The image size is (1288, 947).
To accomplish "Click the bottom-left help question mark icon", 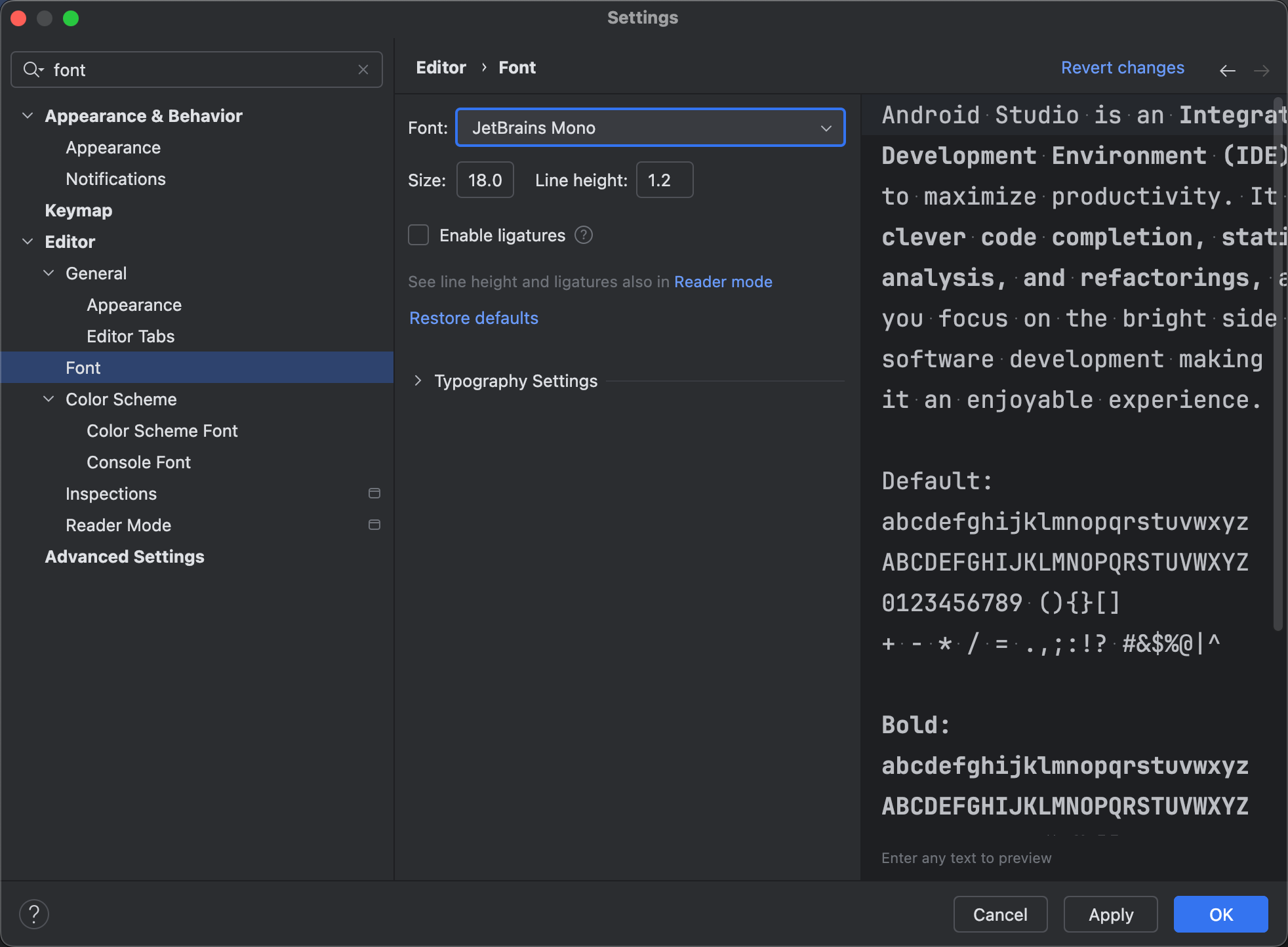I will [34, 914].
